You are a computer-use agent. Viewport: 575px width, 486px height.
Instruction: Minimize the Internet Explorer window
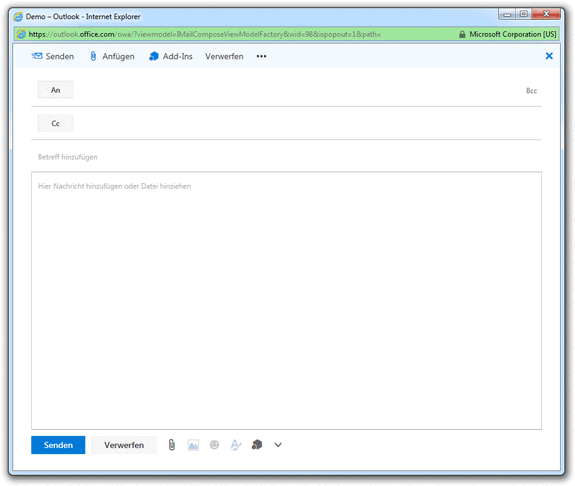[507, 14]
